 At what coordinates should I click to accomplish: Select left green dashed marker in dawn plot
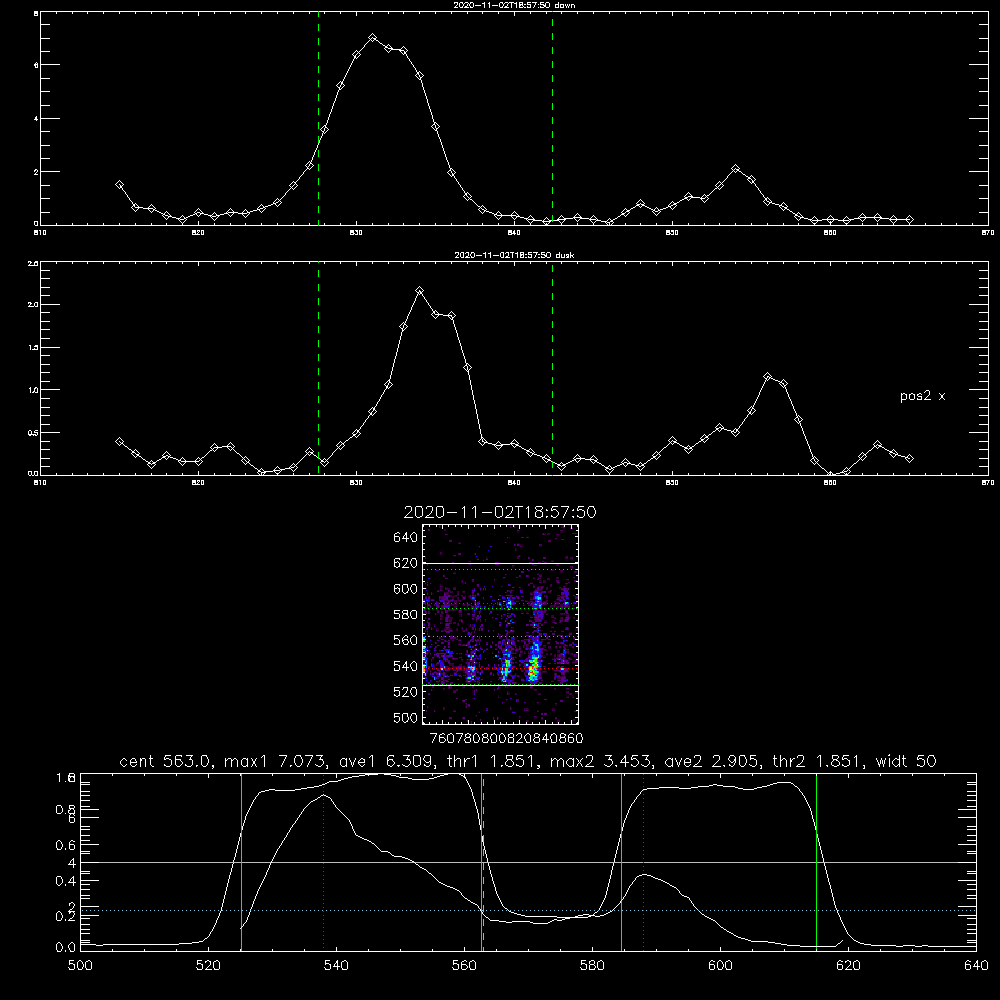pyautogui.click(x=318, y=119)
